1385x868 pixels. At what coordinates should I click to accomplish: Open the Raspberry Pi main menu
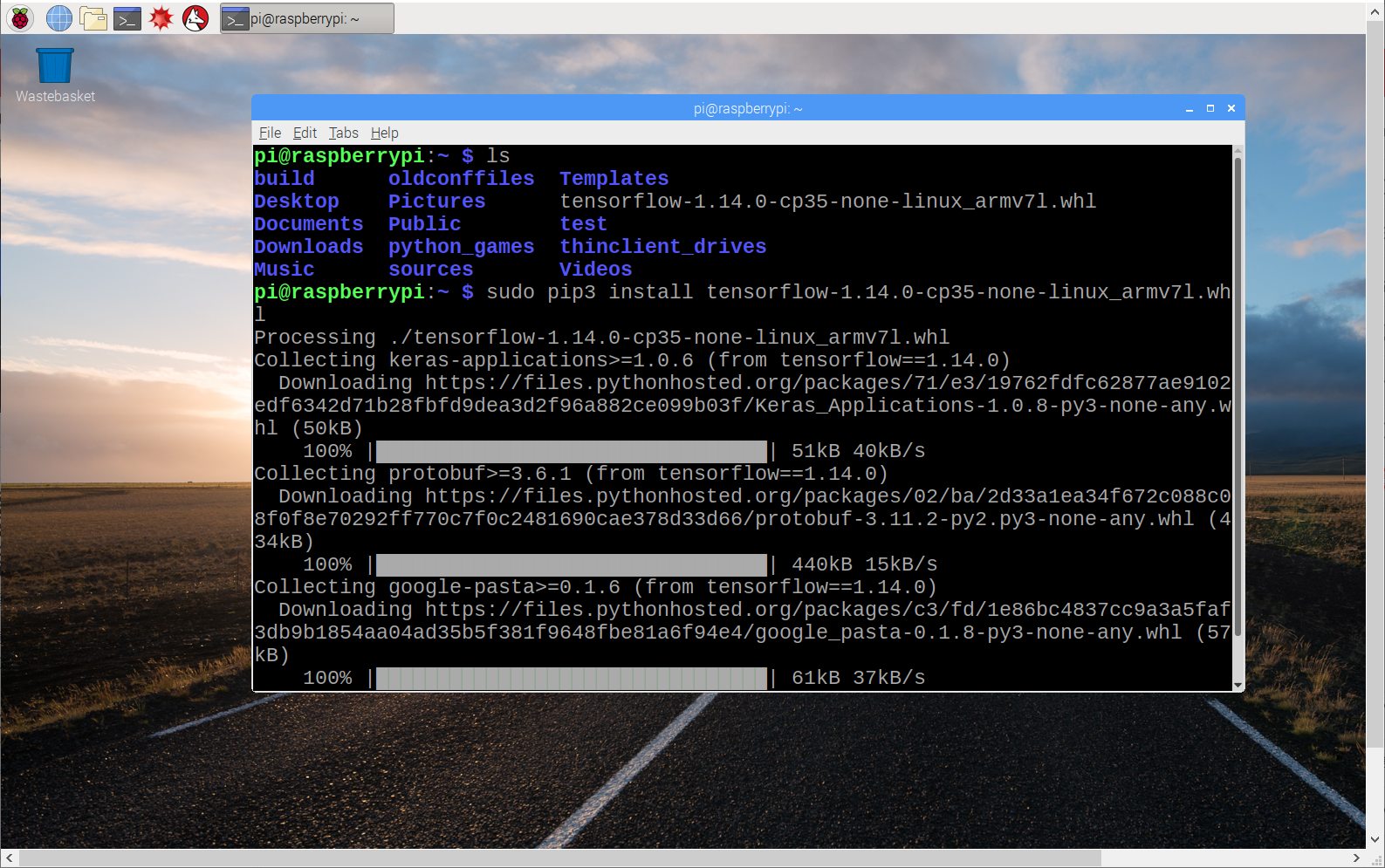point(20,17)
